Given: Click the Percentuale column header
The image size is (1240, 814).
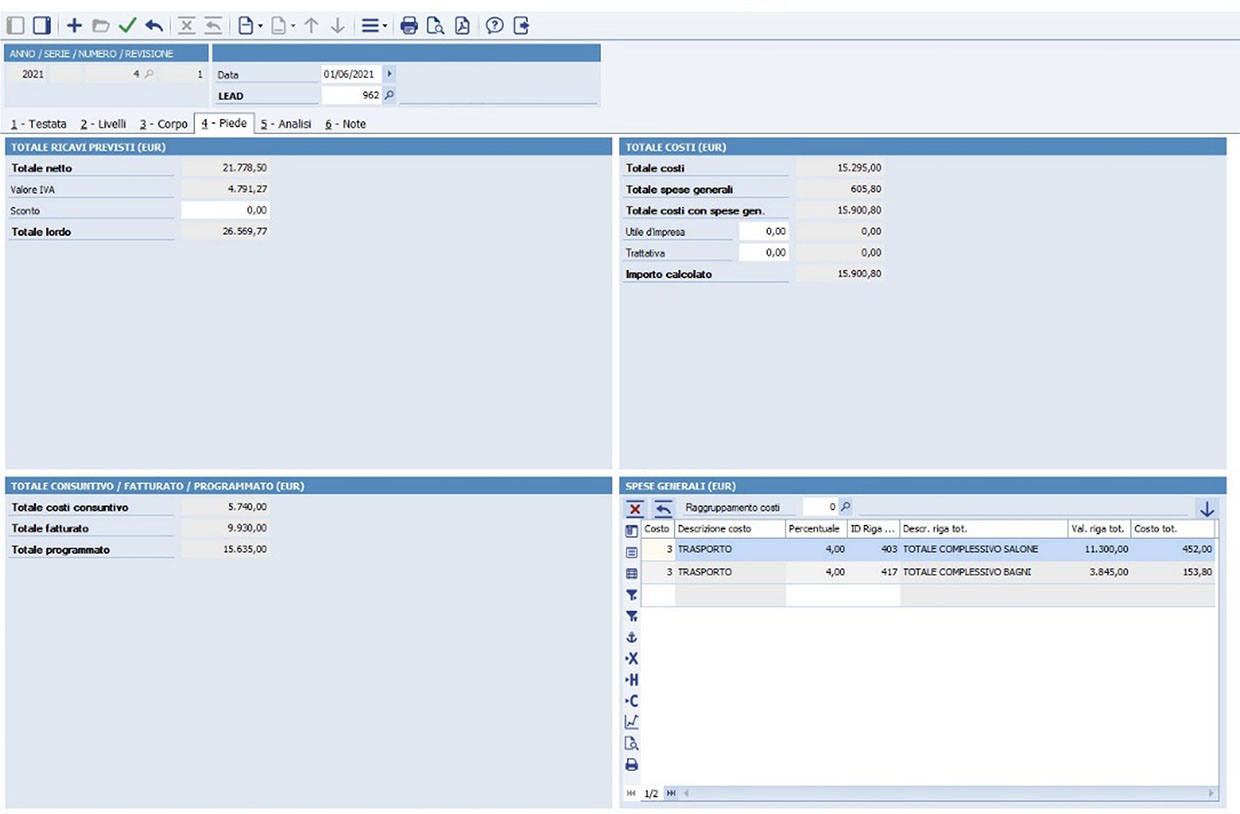Looking at the screenshot, I should [x=815, y=528].
